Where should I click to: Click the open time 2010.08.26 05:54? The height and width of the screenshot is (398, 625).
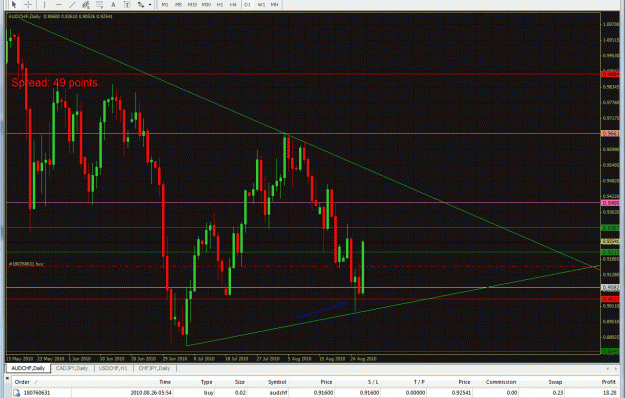coord(151,393)
